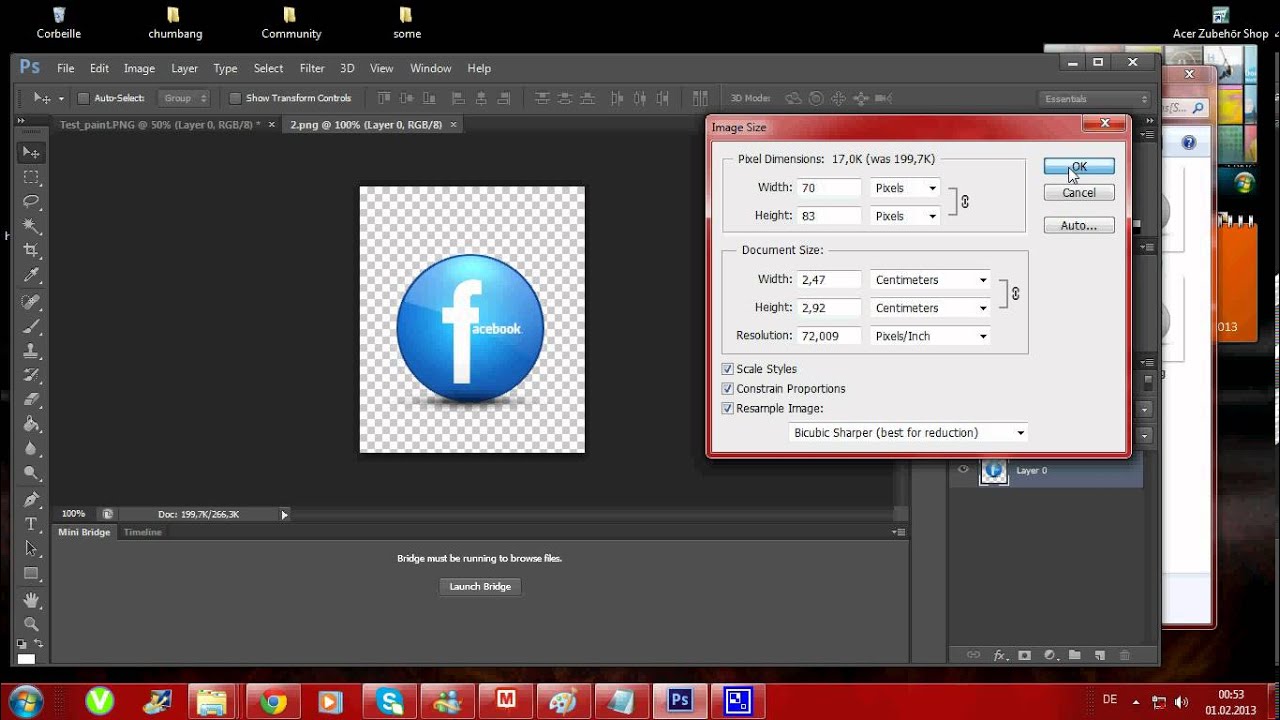Screen dimensions: 1280x720
Task: Select the Path Selection tool
Action: pos(31,549)
